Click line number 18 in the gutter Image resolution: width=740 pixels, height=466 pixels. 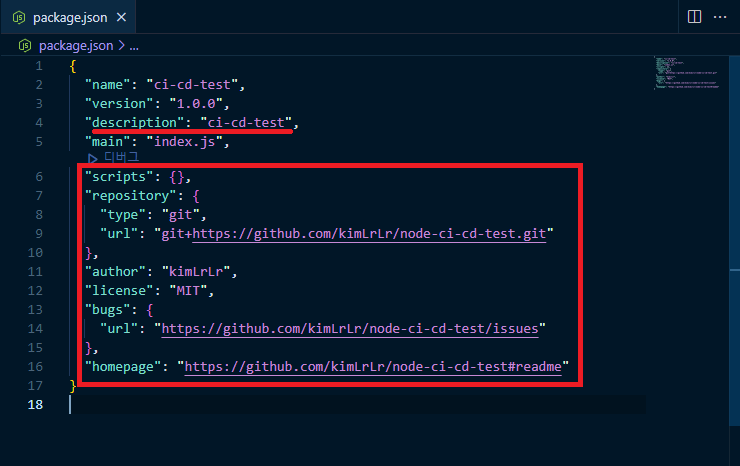coord(35,405)
